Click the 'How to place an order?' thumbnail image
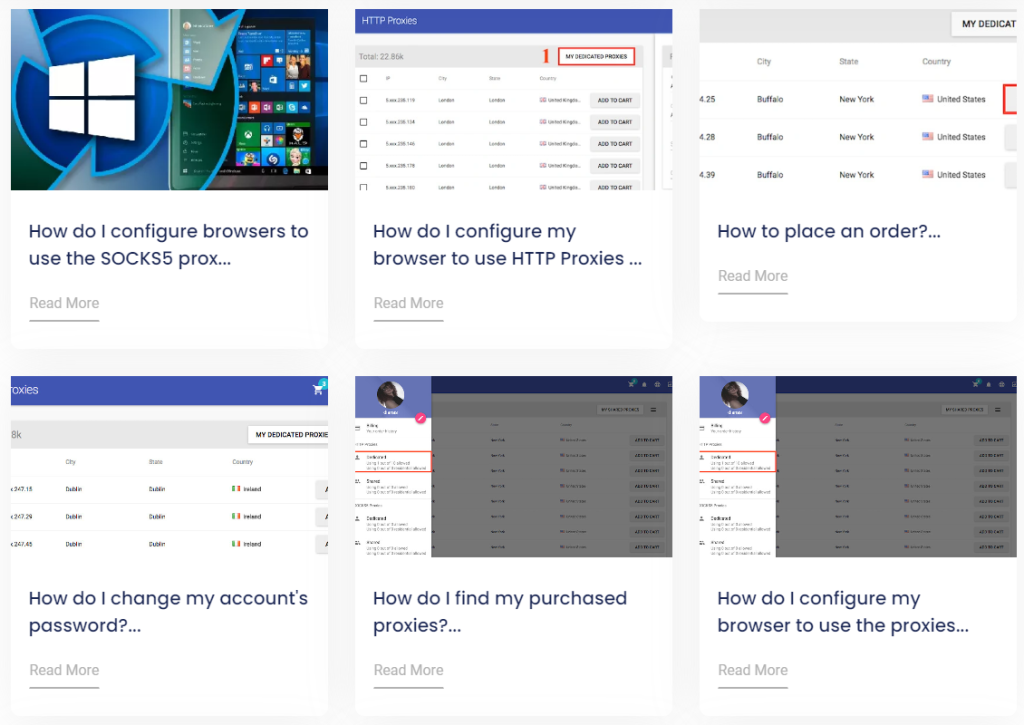 point(857,100)
